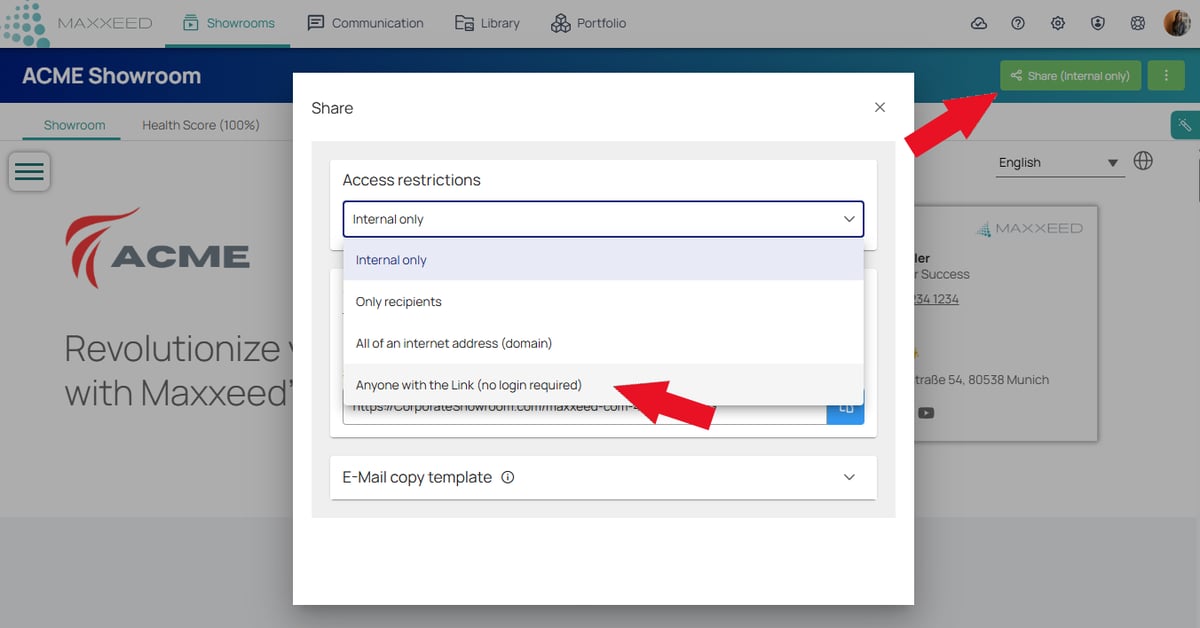Viewport: 1200px width, 628px height.
Task: Open the Showrooms top navigation tab
Action: [228, 23]
